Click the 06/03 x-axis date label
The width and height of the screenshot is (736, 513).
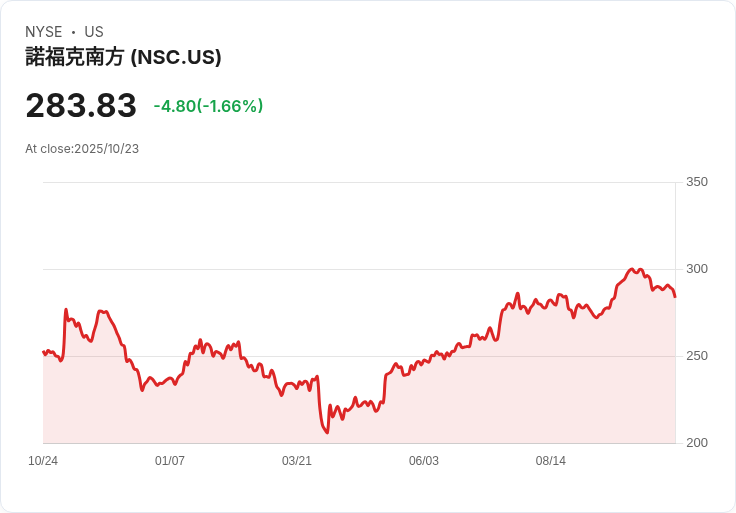tap(423, 461)
